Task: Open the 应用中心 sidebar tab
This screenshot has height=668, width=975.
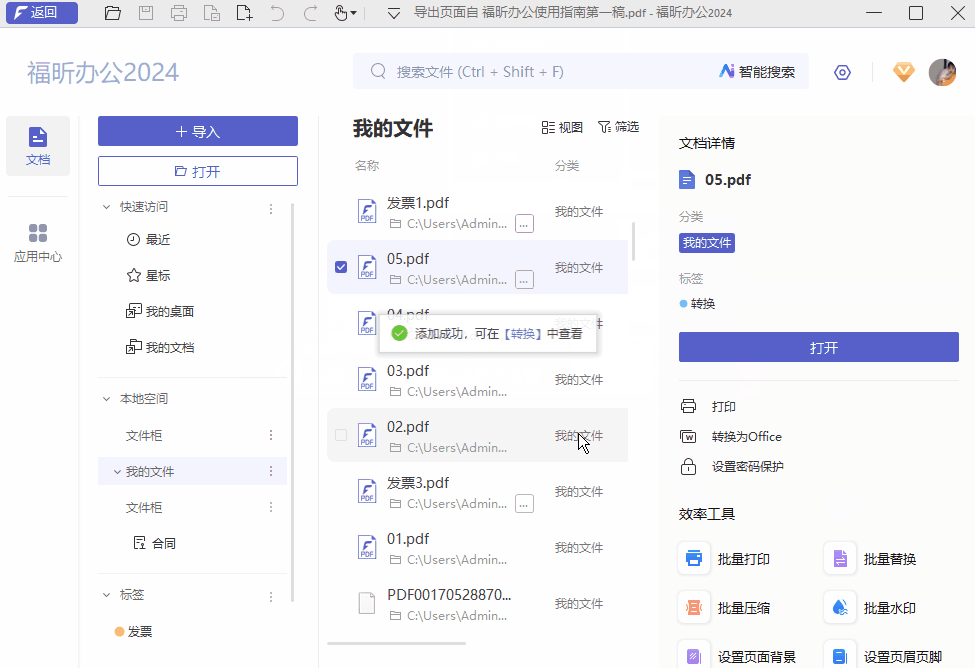Action: (38, 243)
